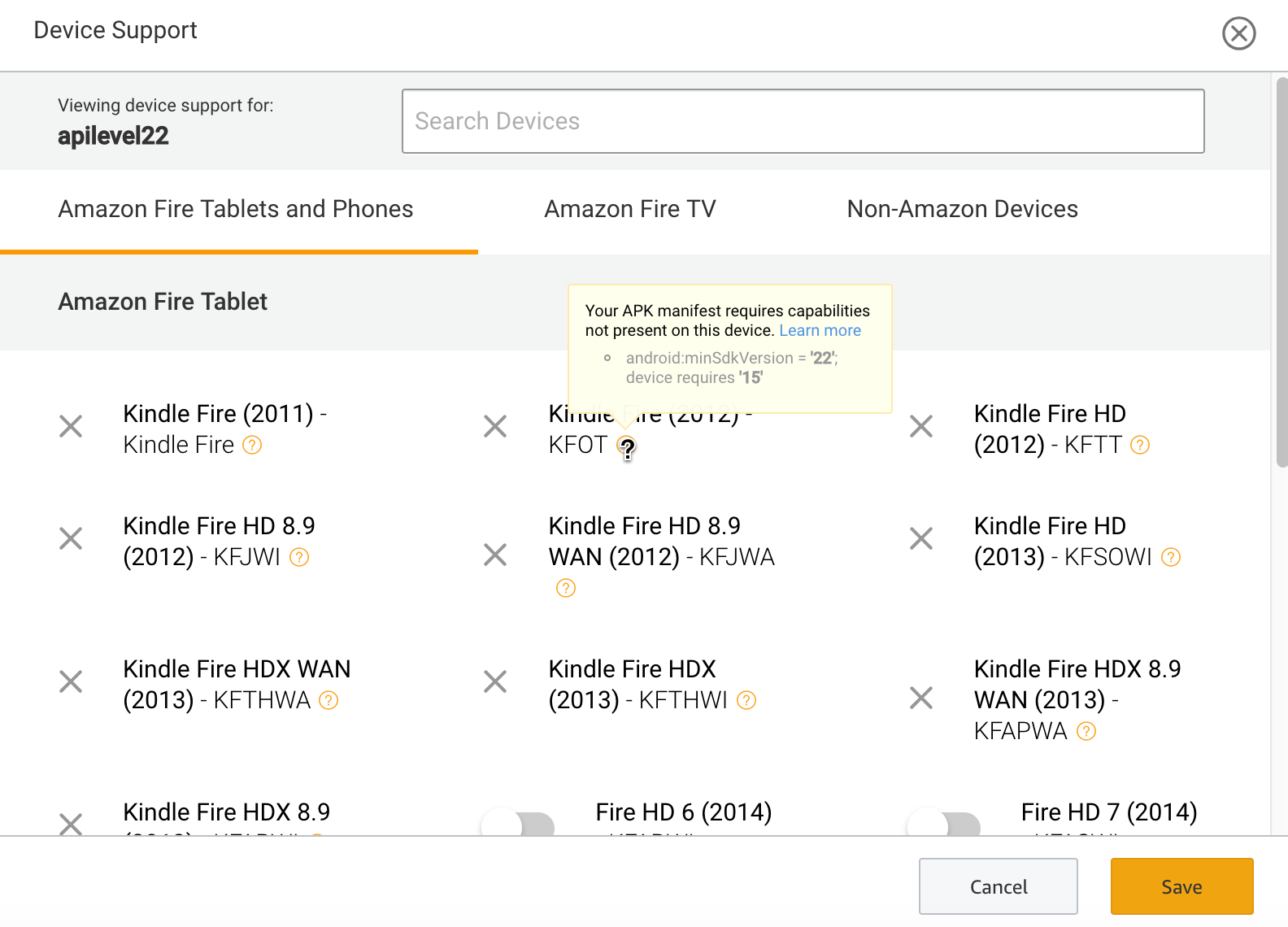Toggle Fire HD 6 (2014) support switch
The image size is (1288, 927).
coord(518,825)
